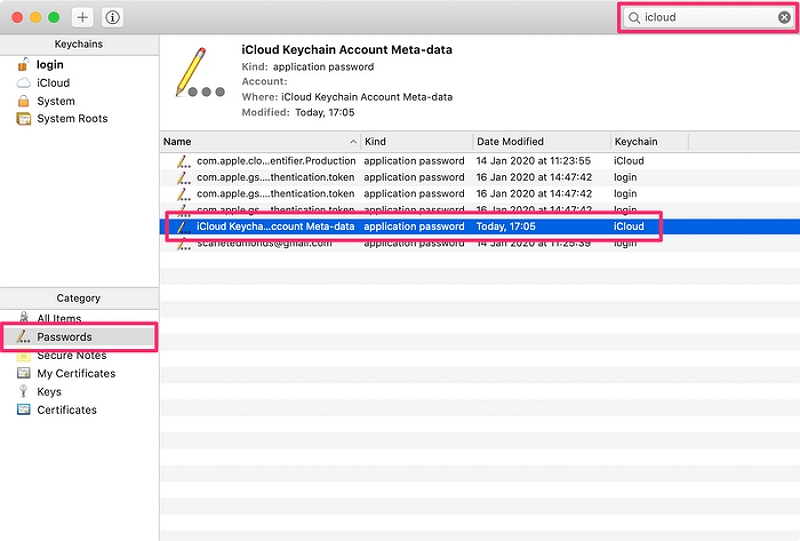Select the System Roots folder icon
800x541 pixels.
point(23,118)
